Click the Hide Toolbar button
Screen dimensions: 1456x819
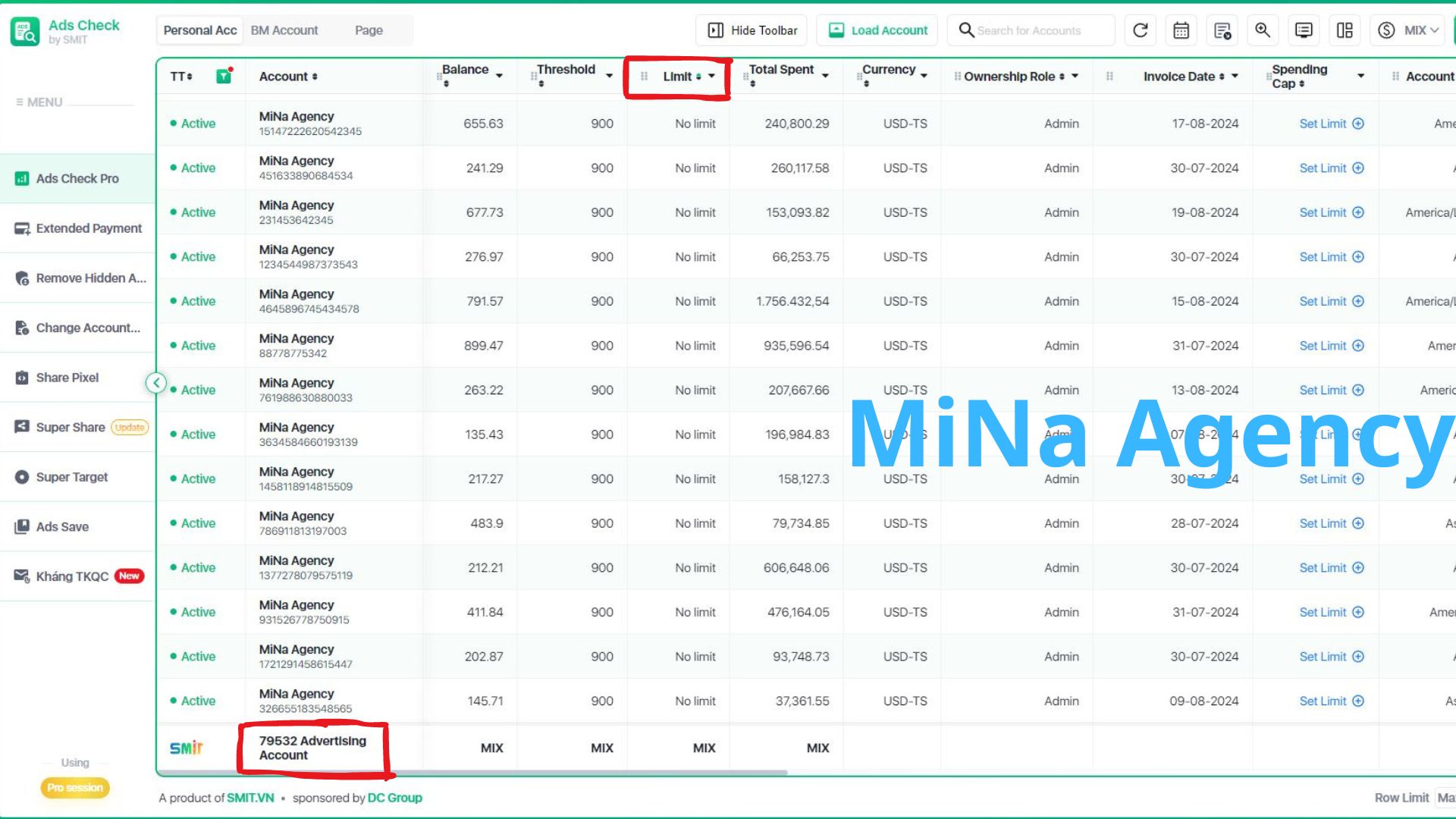coord(752,30)
